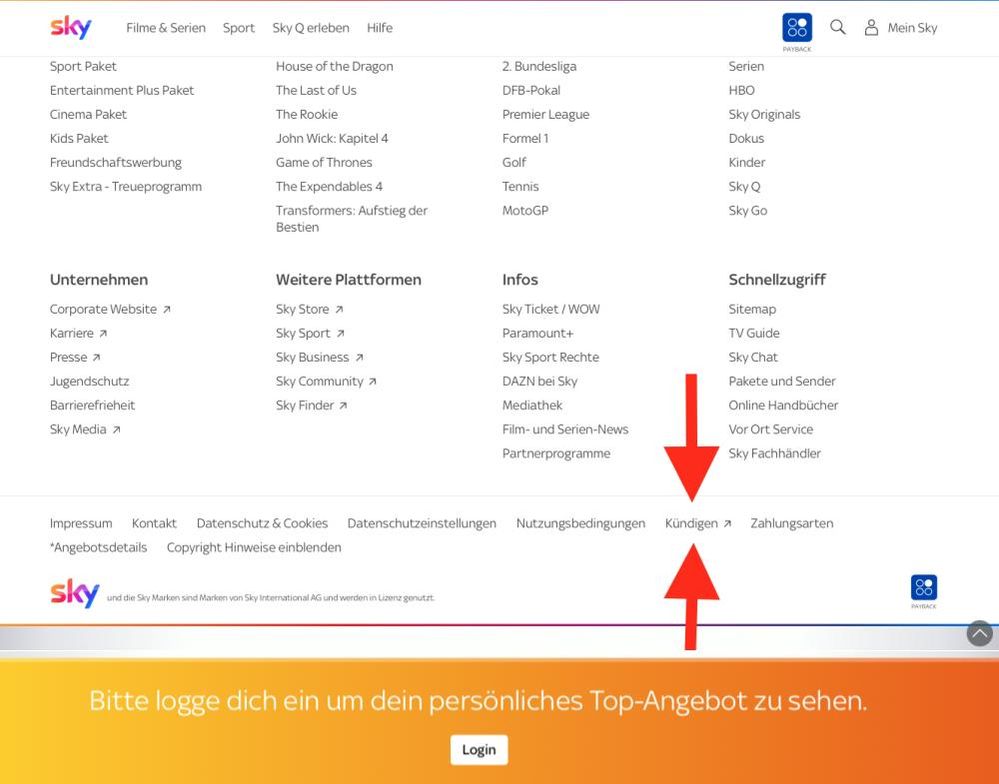
Task: Open Transformers: Aufstieg der Bestien link
Action: point(352,218)
